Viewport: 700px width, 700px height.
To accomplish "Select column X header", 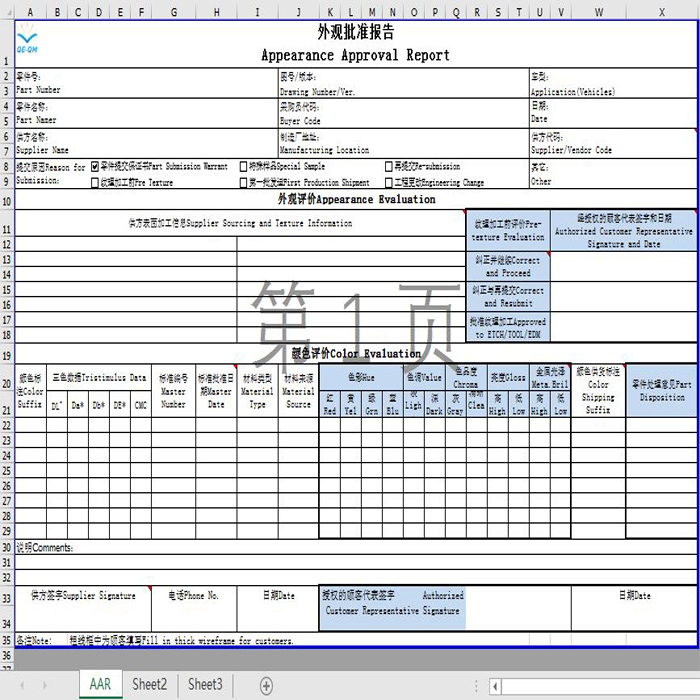I will coord(662,12).
